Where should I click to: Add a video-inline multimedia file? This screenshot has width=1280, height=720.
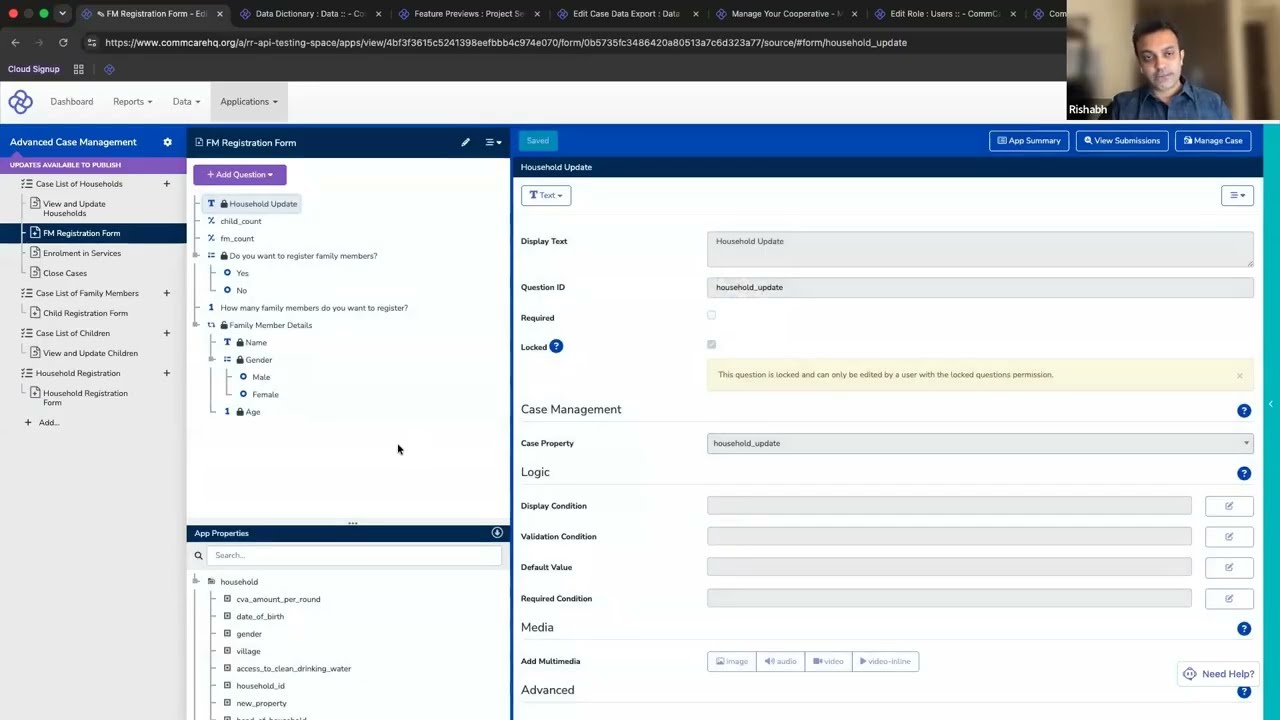[885, 661]
